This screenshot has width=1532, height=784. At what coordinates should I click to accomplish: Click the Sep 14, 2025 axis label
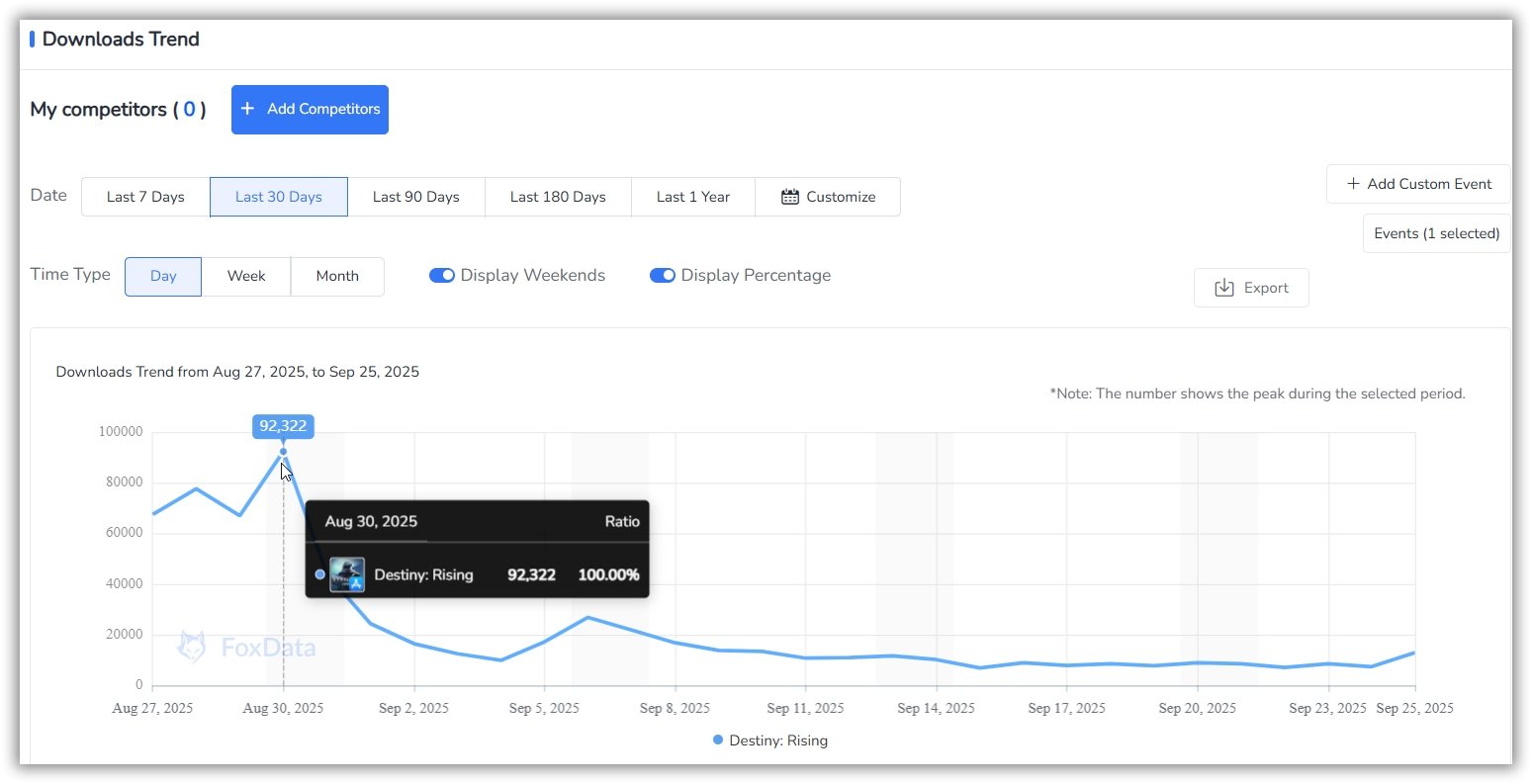(x=936, y=708)
